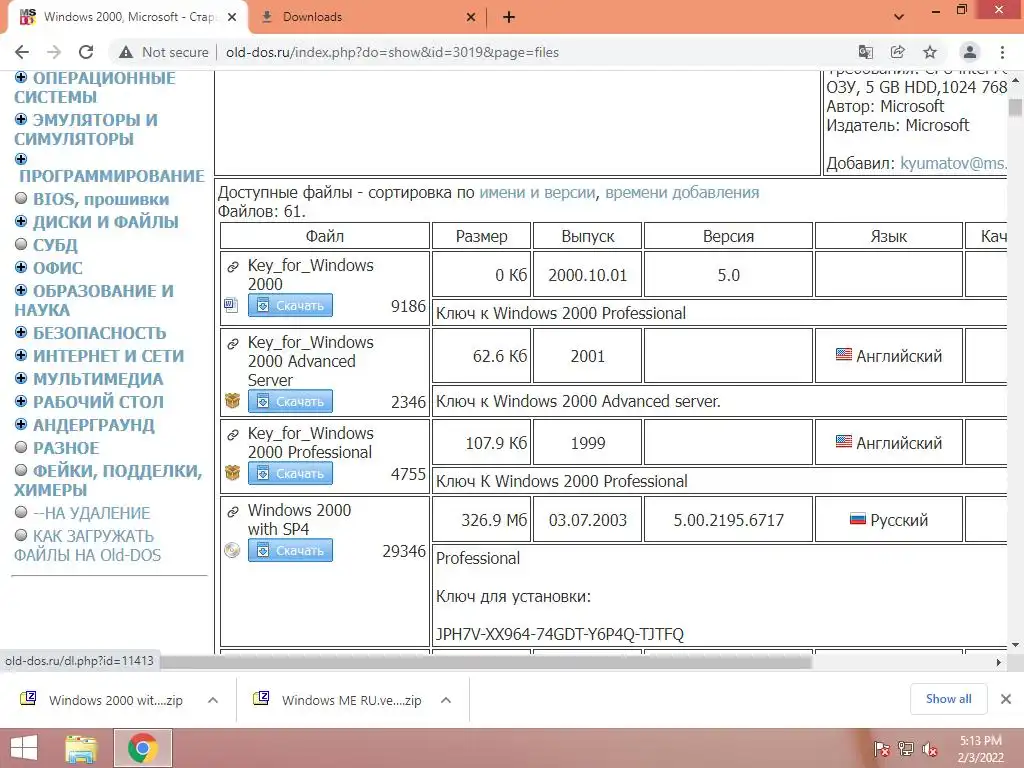The image size is (1024, 768).
Task: Click archive box icon for Advanced Server
Action: coord(232,400)
